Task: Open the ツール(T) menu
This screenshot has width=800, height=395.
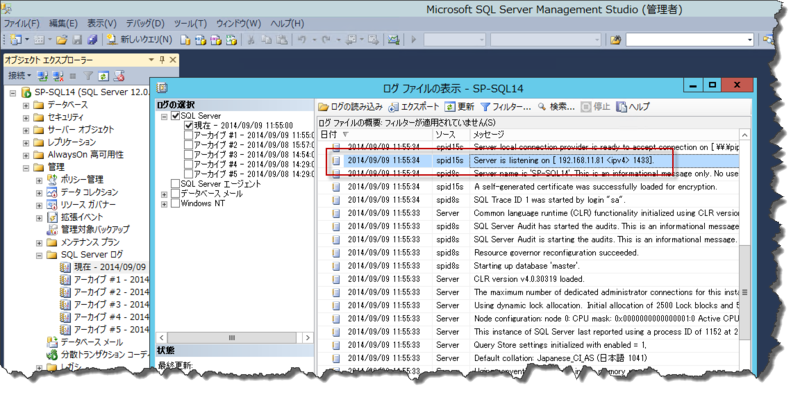Action: [x=190, y=23]
